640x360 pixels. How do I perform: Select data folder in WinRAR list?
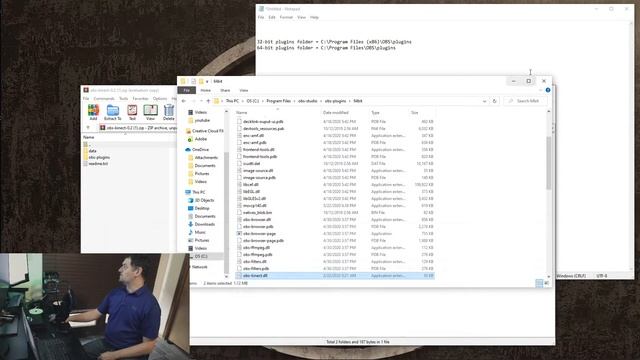coord(92,151)
